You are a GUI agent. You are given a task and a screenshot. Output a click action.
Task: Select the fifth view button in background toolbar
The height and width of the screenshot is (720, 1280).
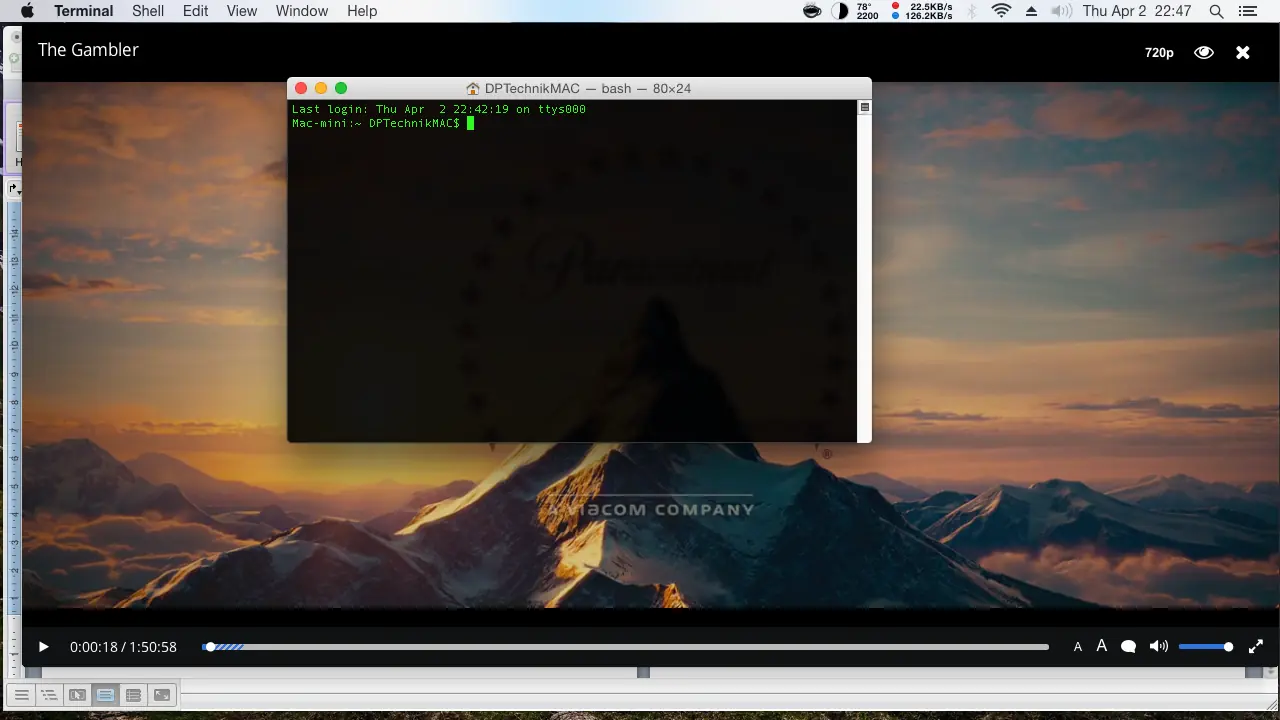(133, 695)
